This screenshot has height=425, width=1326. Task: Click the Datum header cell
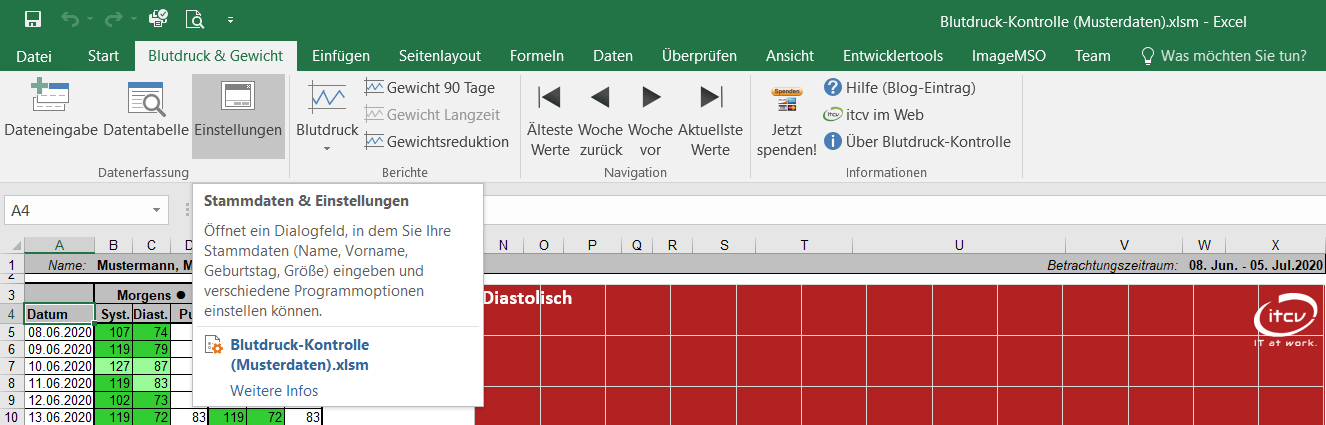pos(59,314)
